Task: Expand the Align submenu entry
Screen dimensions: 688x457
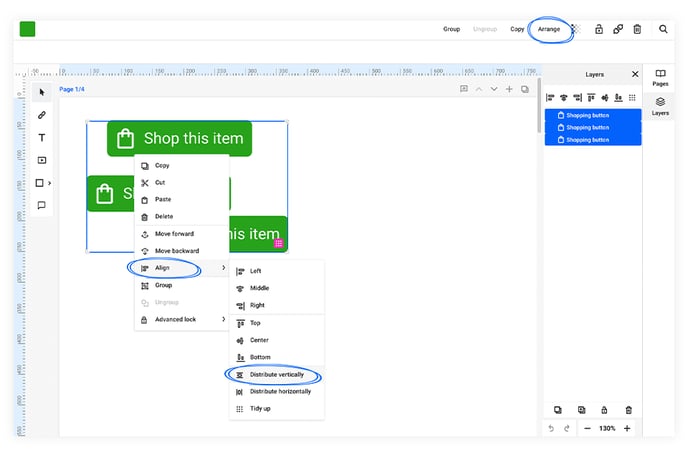Action: point(182,268)
